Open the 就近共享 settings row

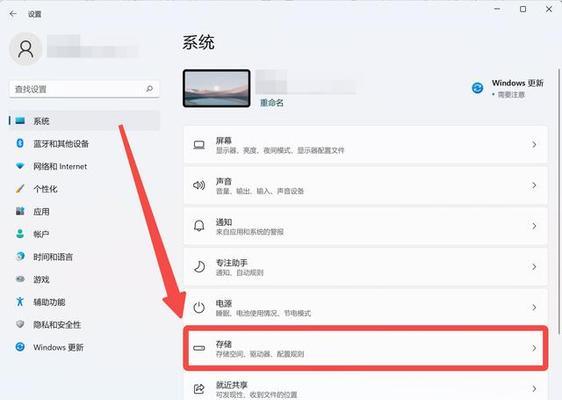[x=366, y=387]
